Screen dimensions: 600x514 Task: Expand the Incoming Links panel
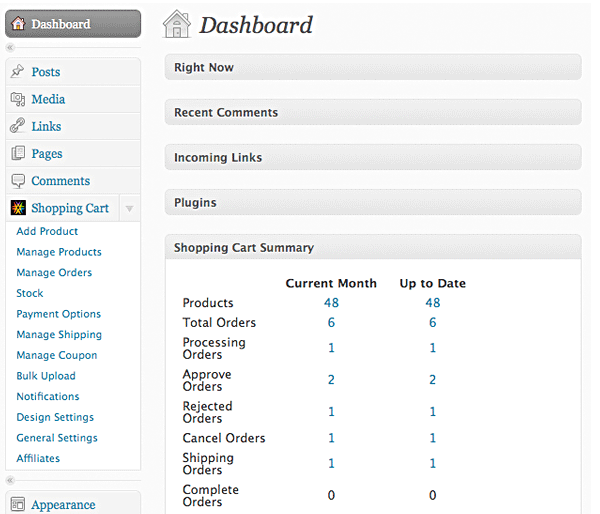point(373,157)
